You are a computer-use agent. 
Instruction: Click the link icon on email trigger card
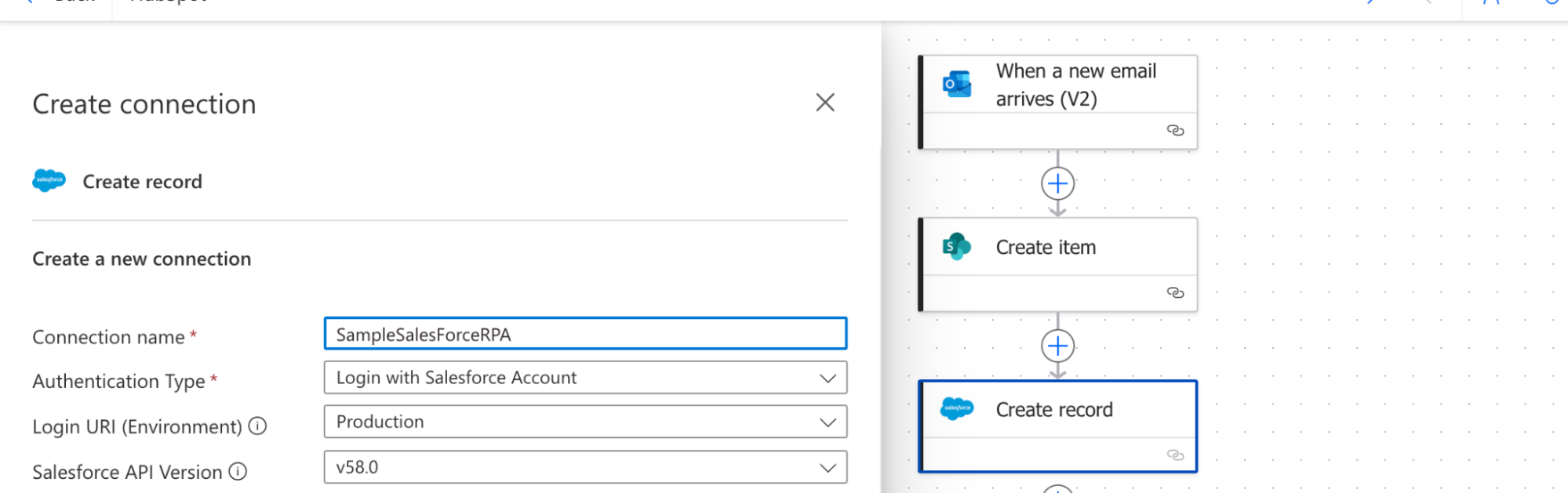coord(1175,130)
